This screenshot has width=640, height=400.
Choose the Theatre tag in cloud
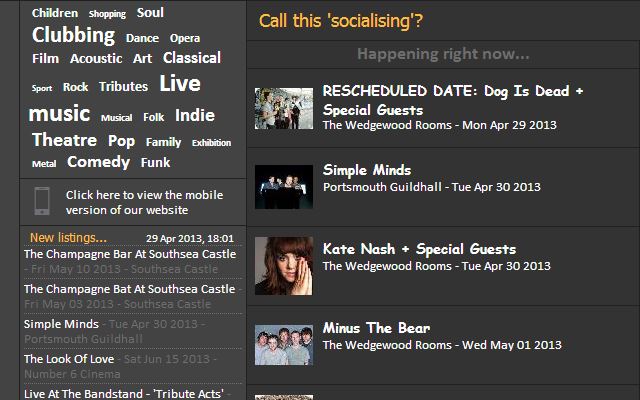click(64, 140)
